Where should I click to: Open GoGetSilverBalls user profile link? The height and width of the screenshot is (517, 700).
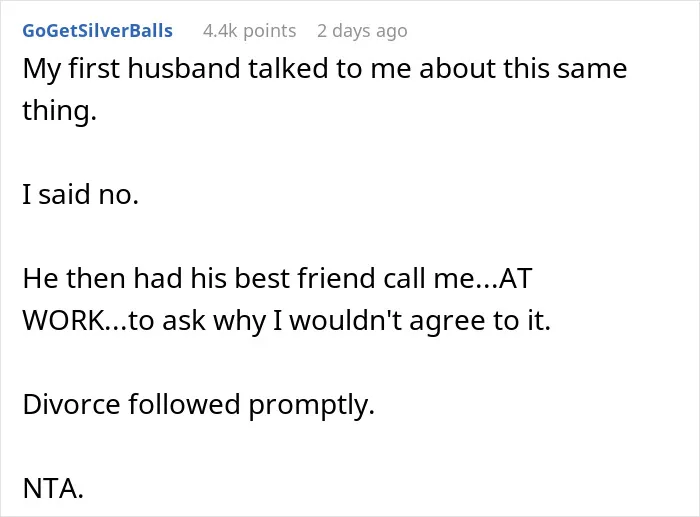pos(97,31)
